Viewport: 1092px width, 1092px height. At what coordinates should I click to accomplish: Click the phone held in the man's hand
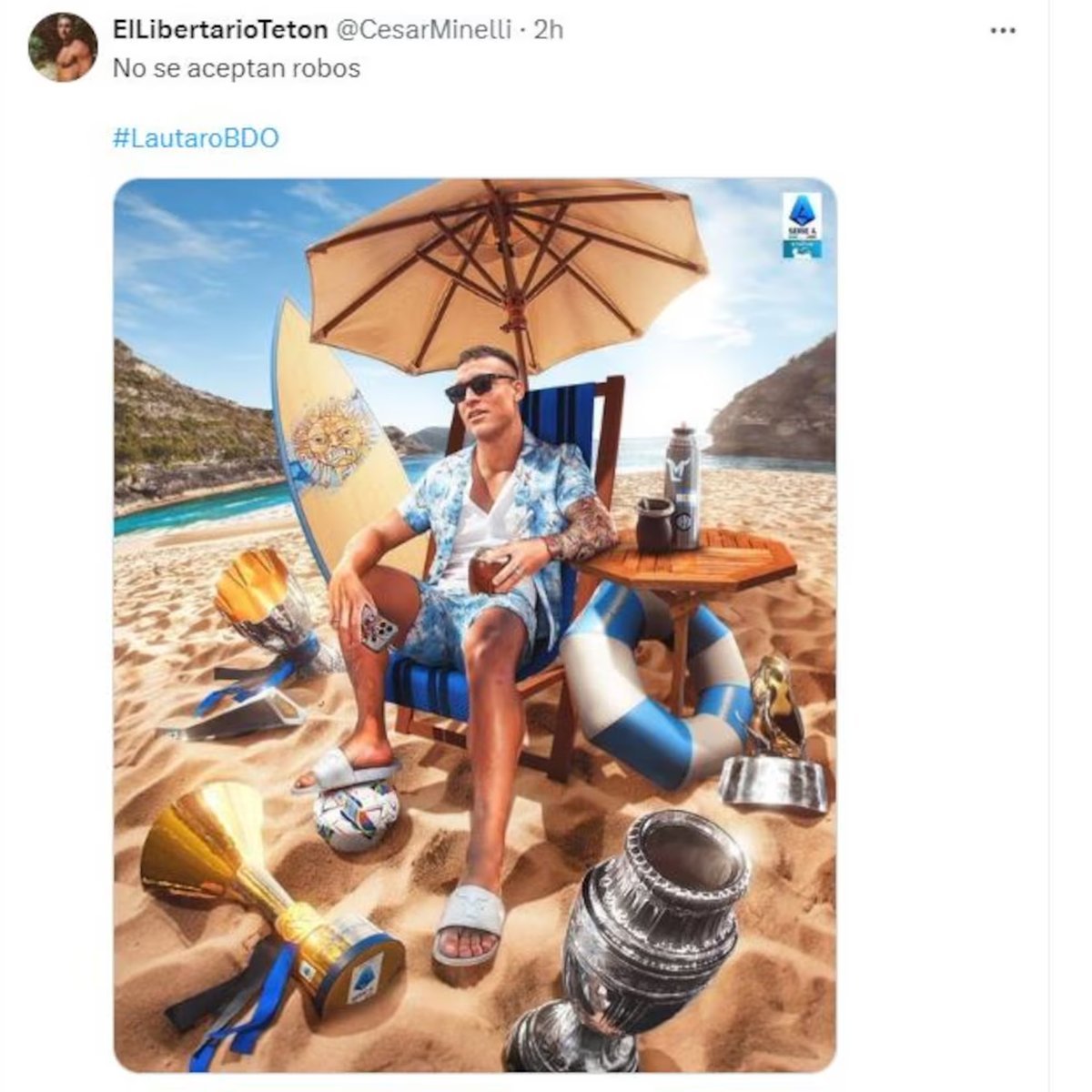click(x=379, y=626)
